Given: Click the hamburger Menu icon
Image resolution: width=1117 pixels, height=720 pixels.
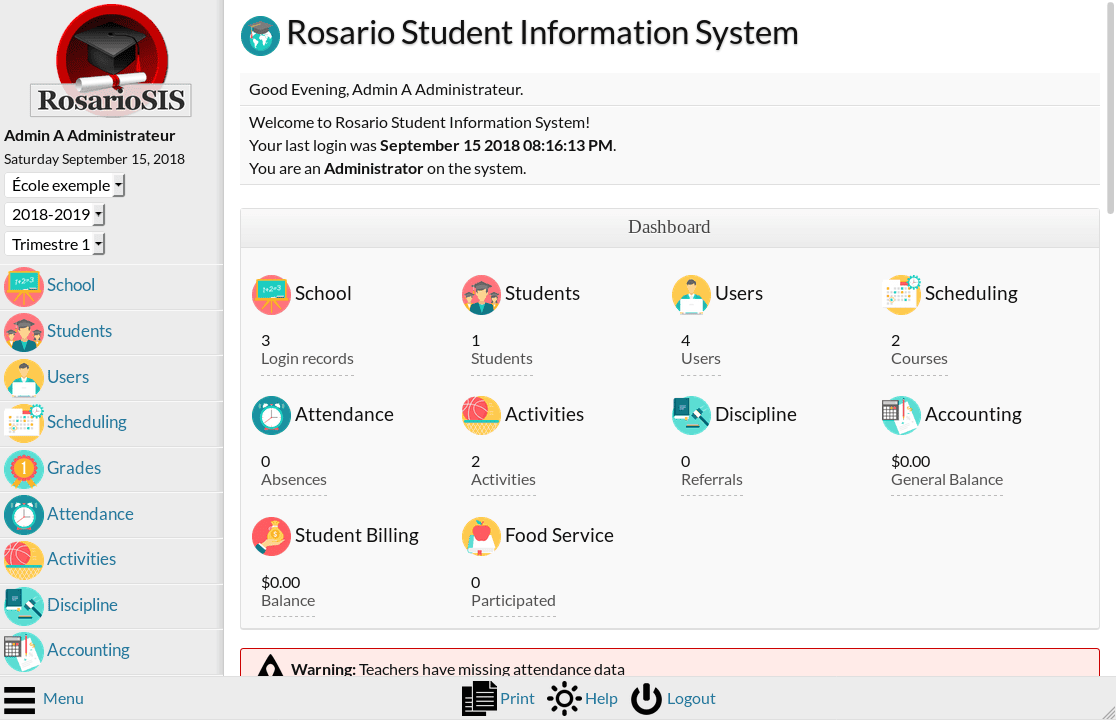Looking at the screenshot, I should click(19, 699).
